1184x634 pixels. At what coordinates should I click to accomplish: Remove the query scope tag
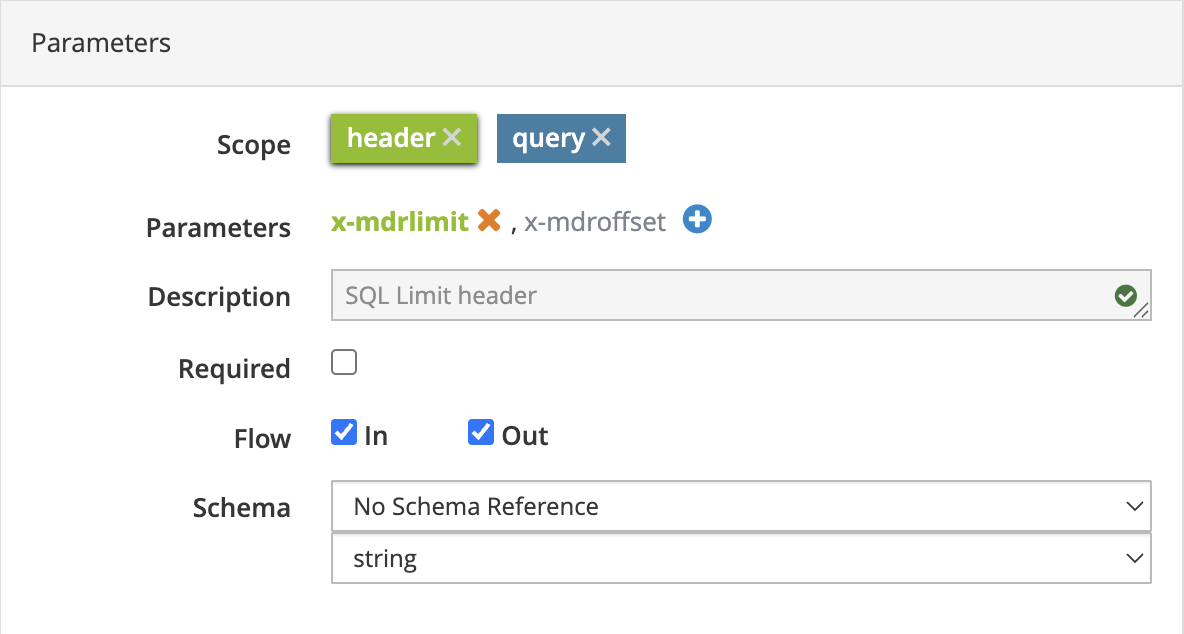coord(601,138)
